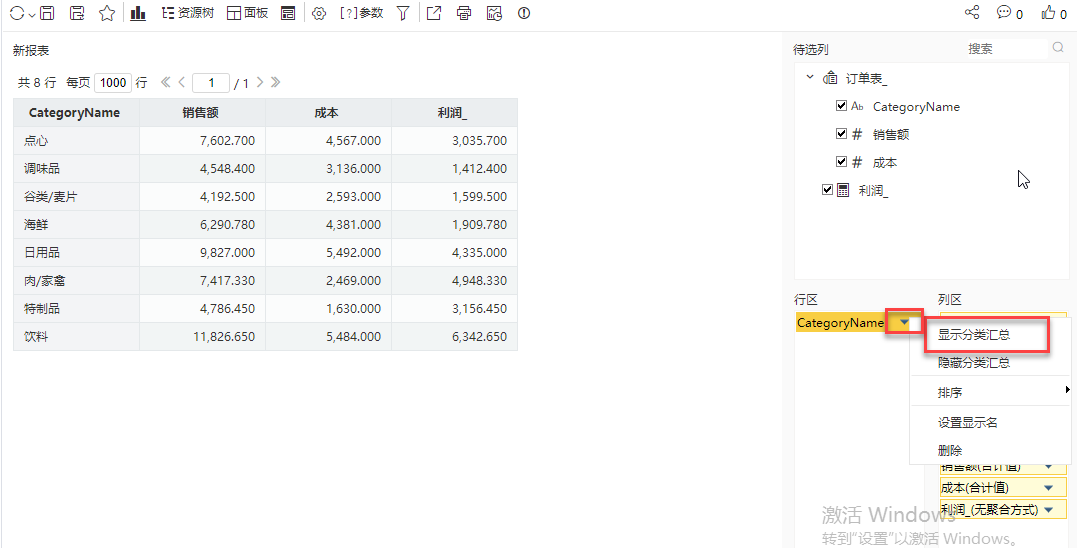Select 隐藏分类汇总 menu item
The width and height of the screenshot is (1077, 548).
(974, 363)
